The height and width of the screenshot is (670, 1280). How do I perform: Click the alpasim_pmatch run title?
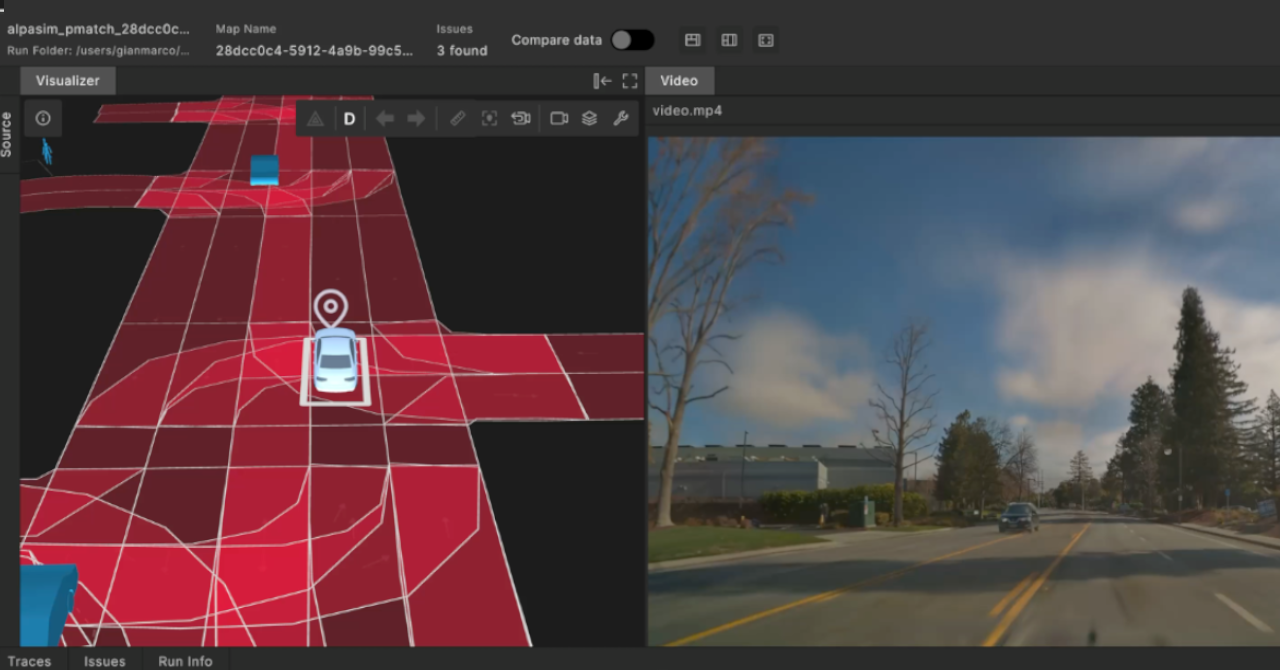(x=97, y=29)
